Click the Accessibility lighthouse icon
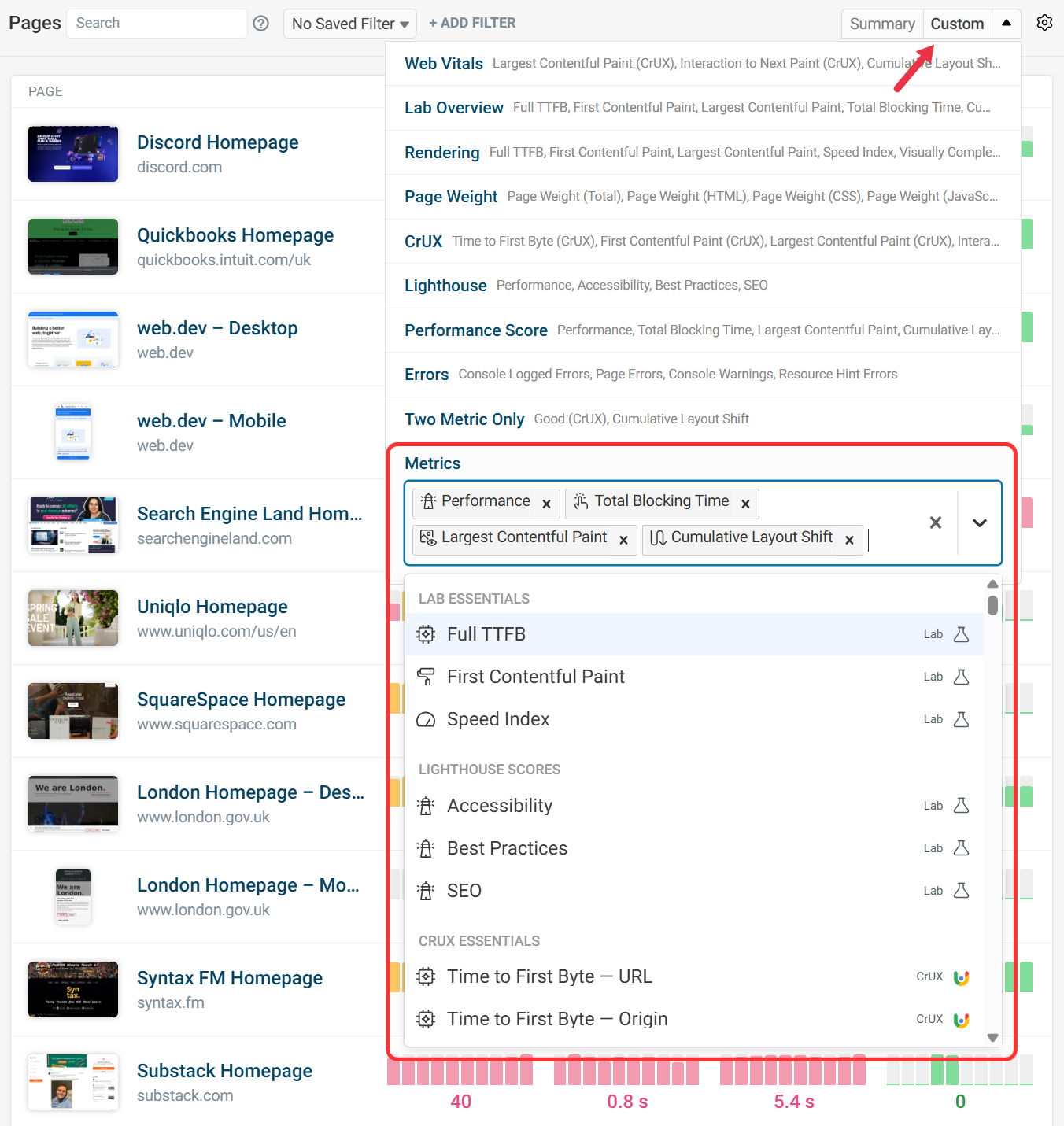Viewport: 1064px width, 1126px height. (x=426, y=806)
